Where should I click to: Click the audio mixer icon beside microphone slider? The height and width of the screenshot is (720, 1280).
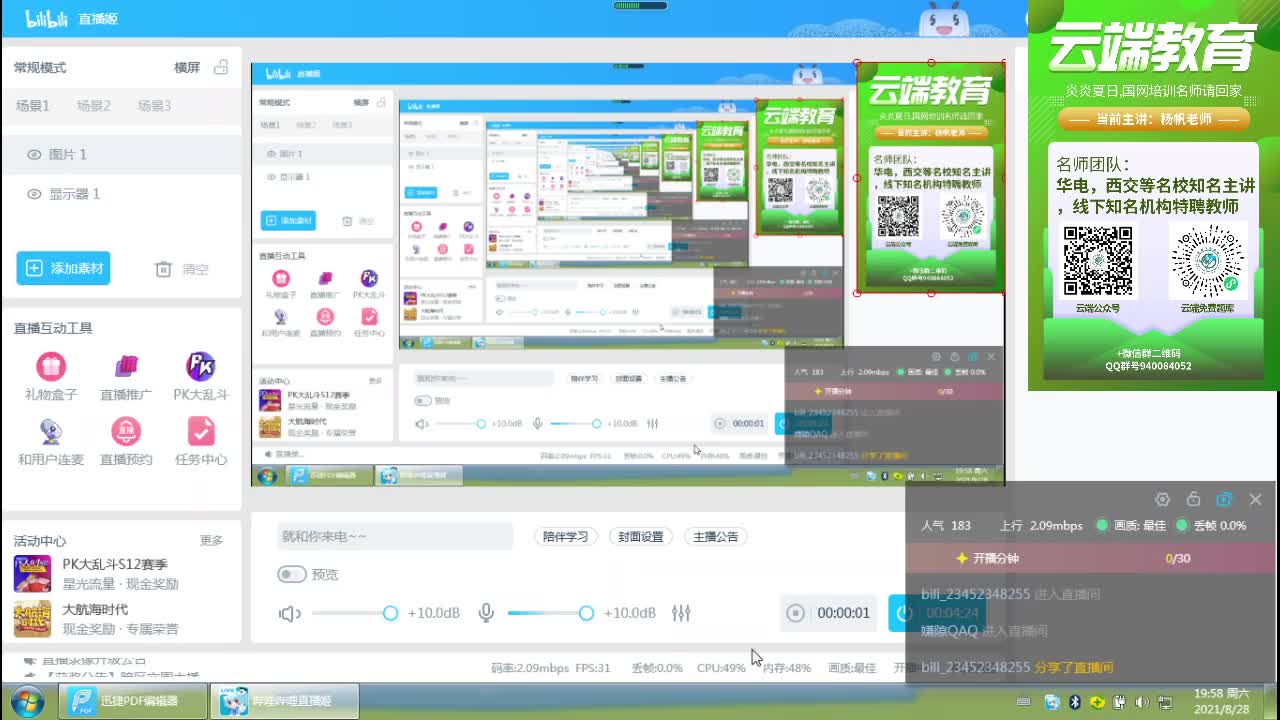[681, 615]
